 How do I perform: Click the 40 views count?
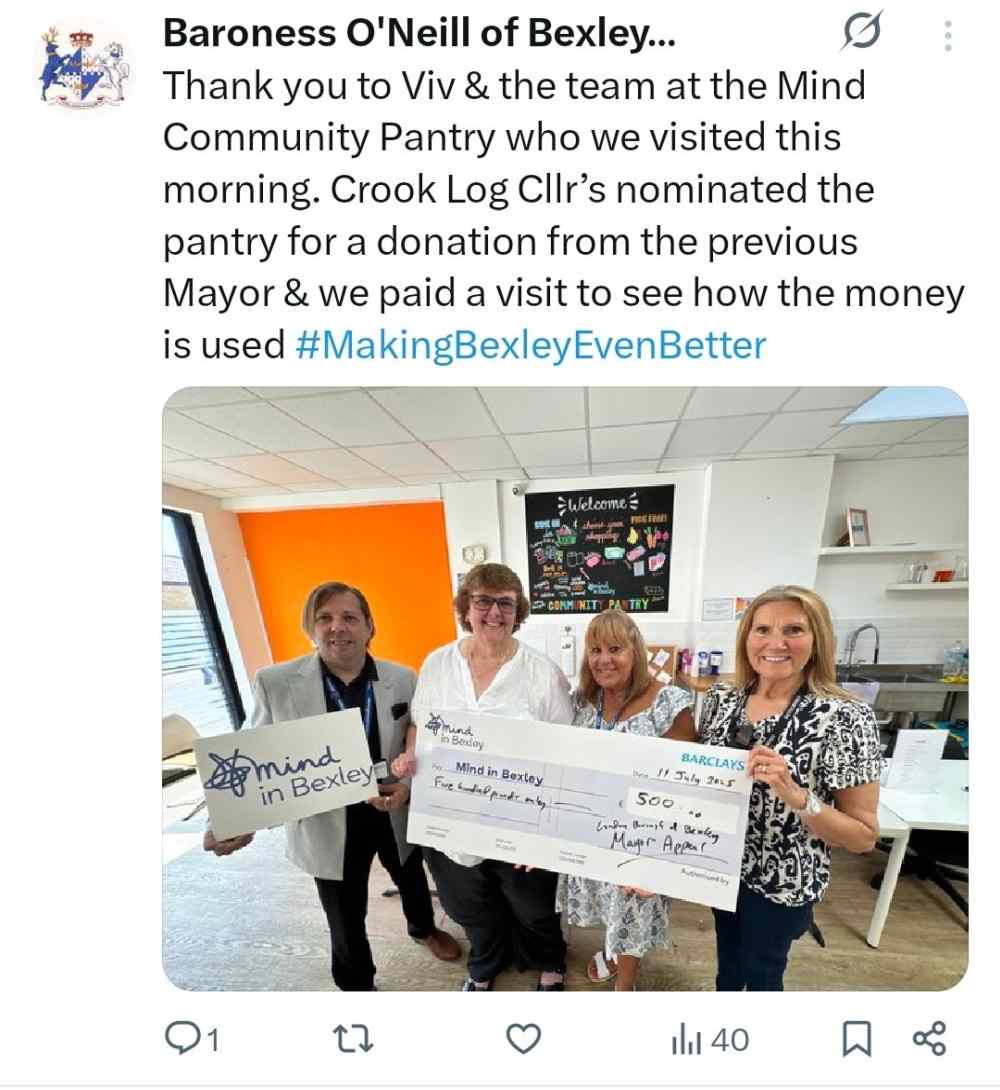(x=730, y=1041)
